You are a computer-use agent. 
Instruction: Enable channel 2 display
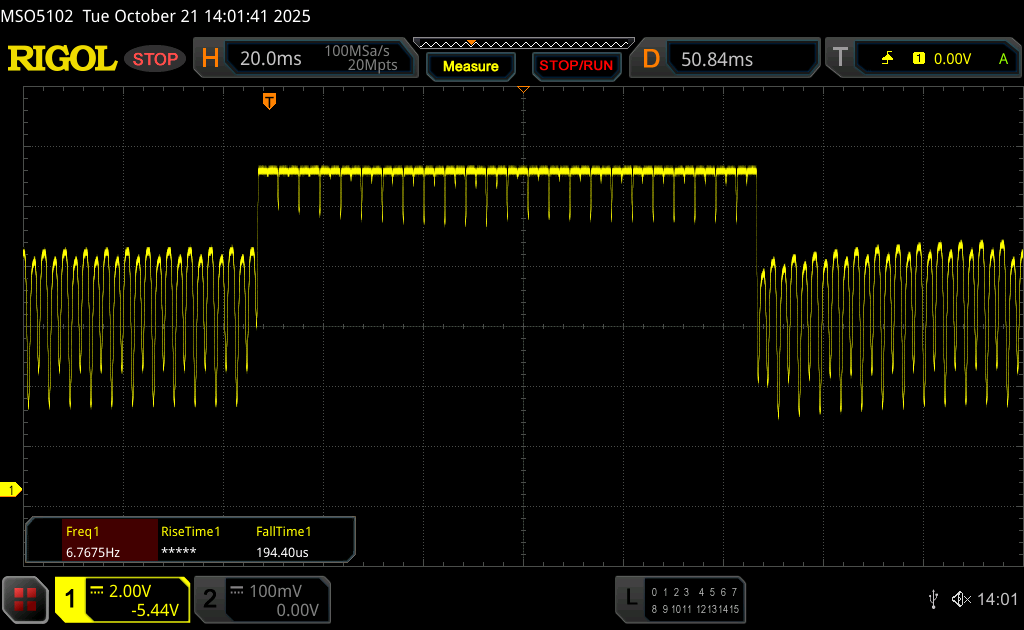coord(210,599)
